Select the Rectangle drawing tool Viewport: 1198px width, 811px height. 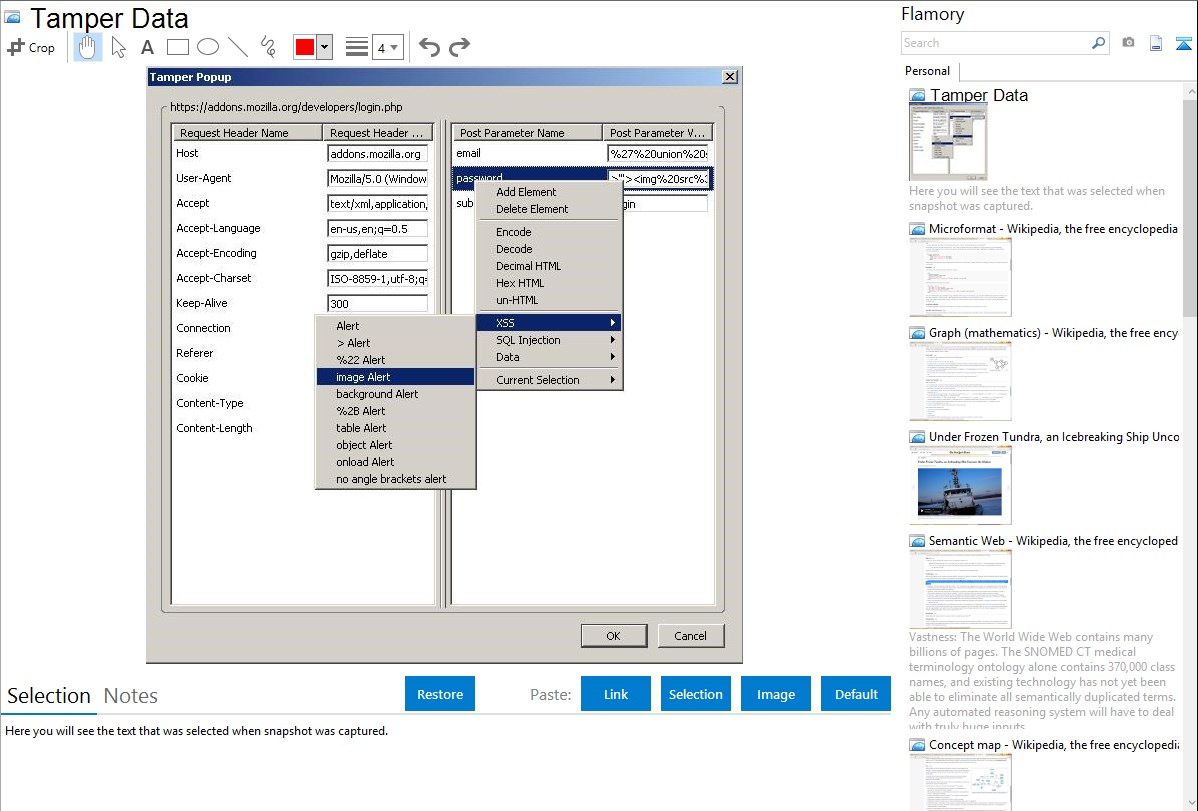(x=177, y=46)
